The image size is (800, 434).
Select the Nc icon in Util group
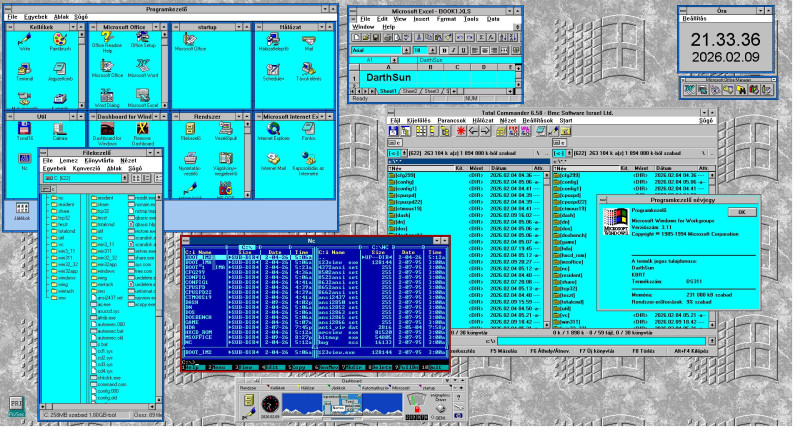(24, 161)
